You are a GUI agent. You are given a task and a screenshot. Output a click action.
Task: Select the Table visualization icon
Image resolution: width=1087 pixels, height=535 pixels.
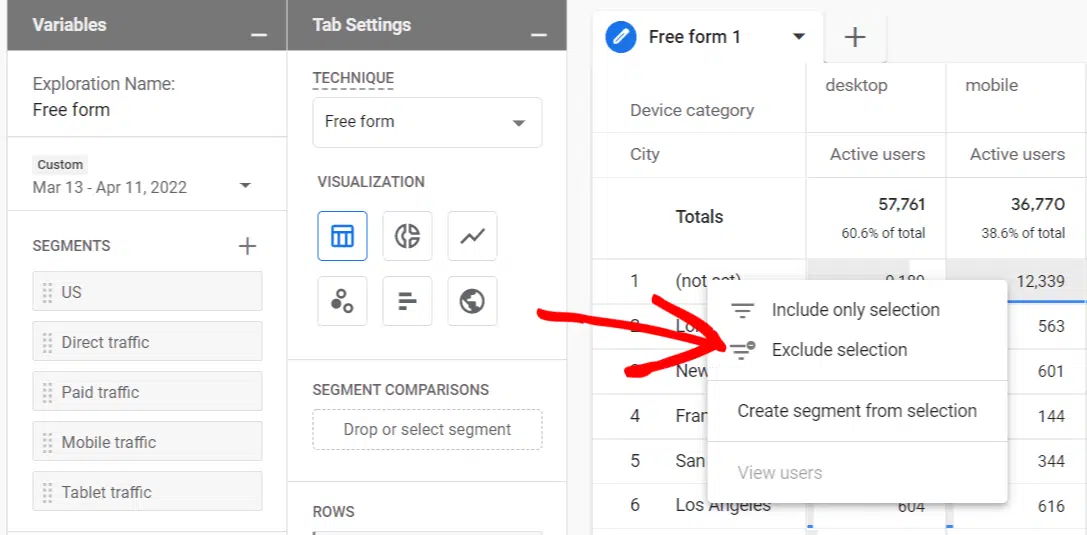[342, 236]
